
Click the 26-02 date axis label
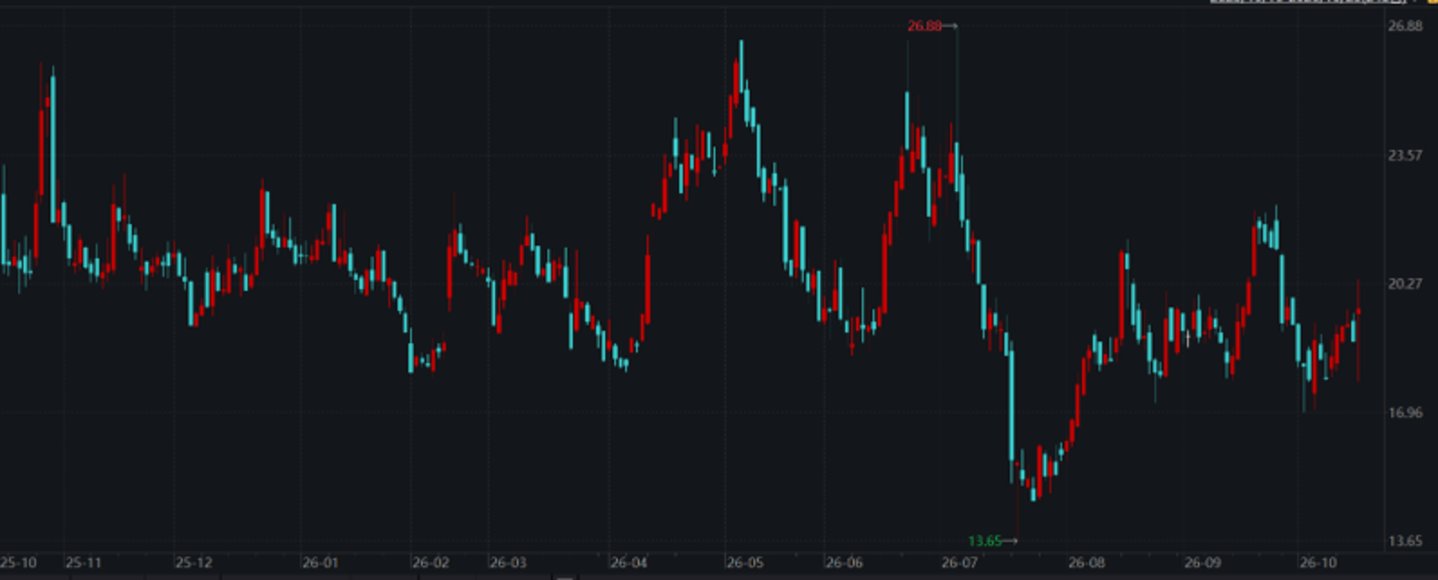click(x=431, y=562)
